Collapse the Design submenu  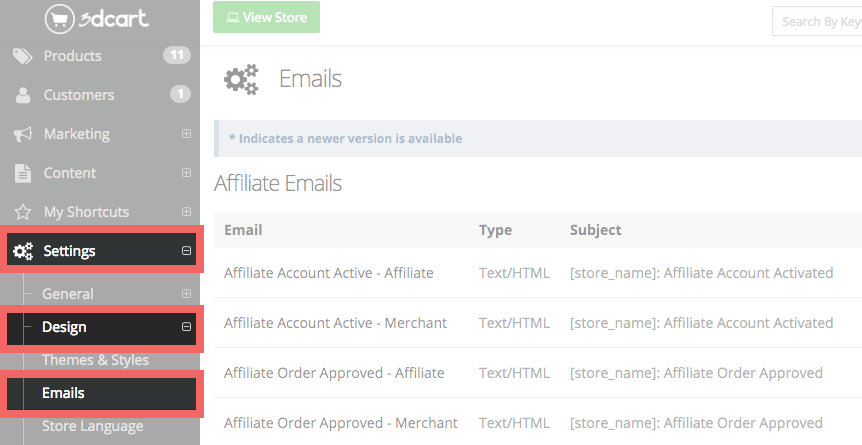click(186, 327)
